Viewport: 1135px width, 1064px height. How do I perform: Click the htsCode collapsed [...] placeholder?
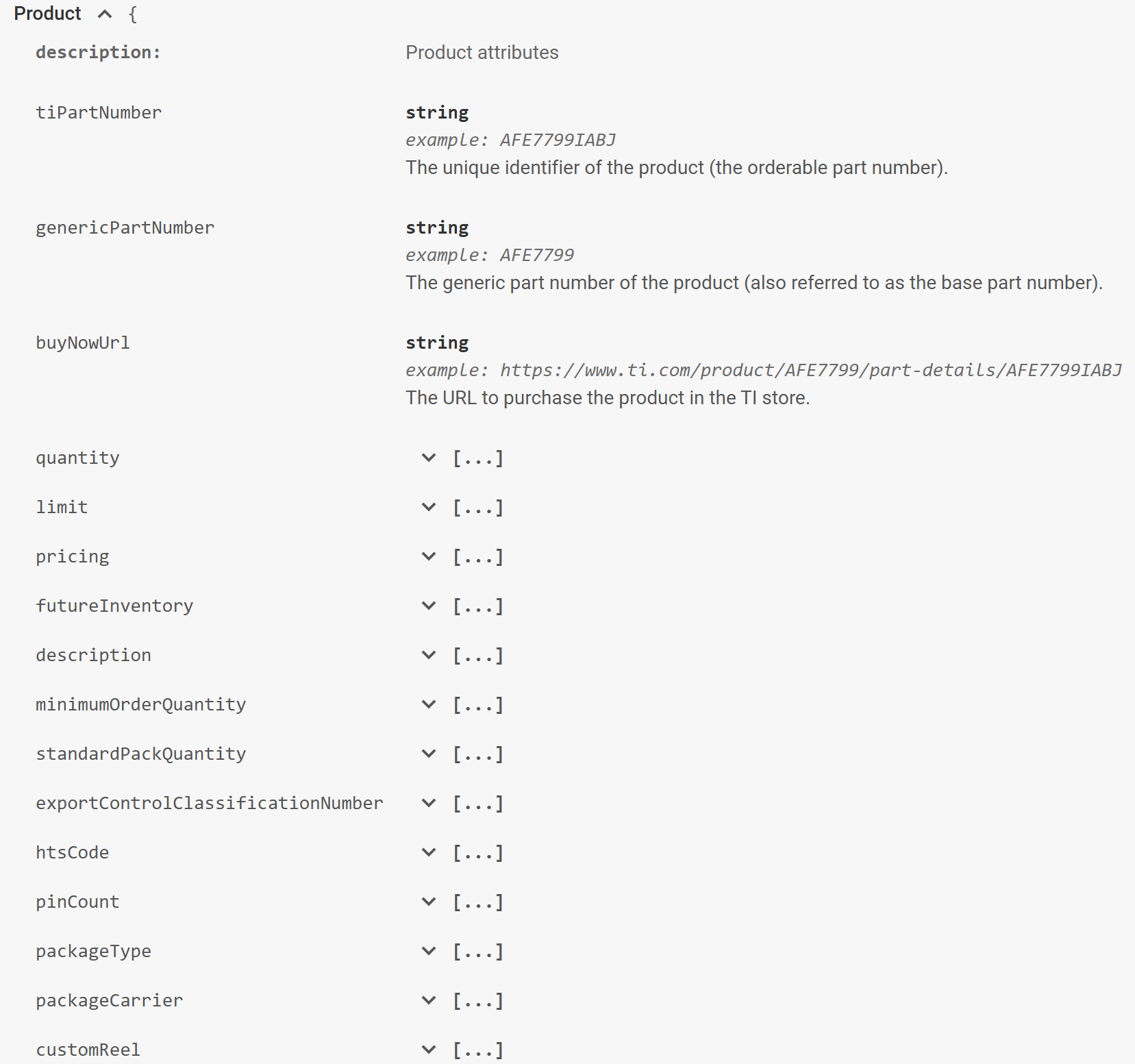(478, 853)
